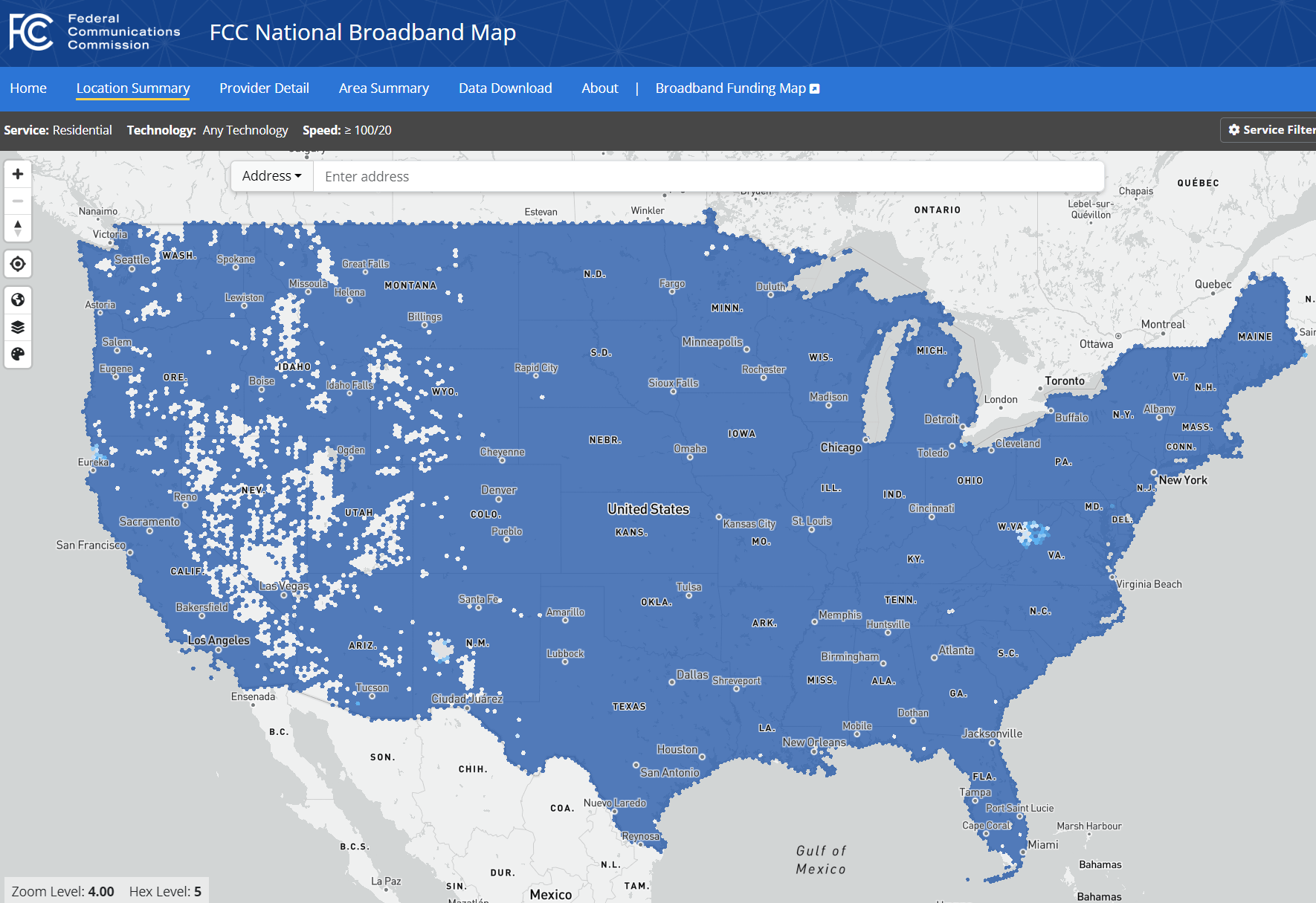Zoom in on the map with the plus button
This screenshot has height=903, width=1316.
point(18,174)
